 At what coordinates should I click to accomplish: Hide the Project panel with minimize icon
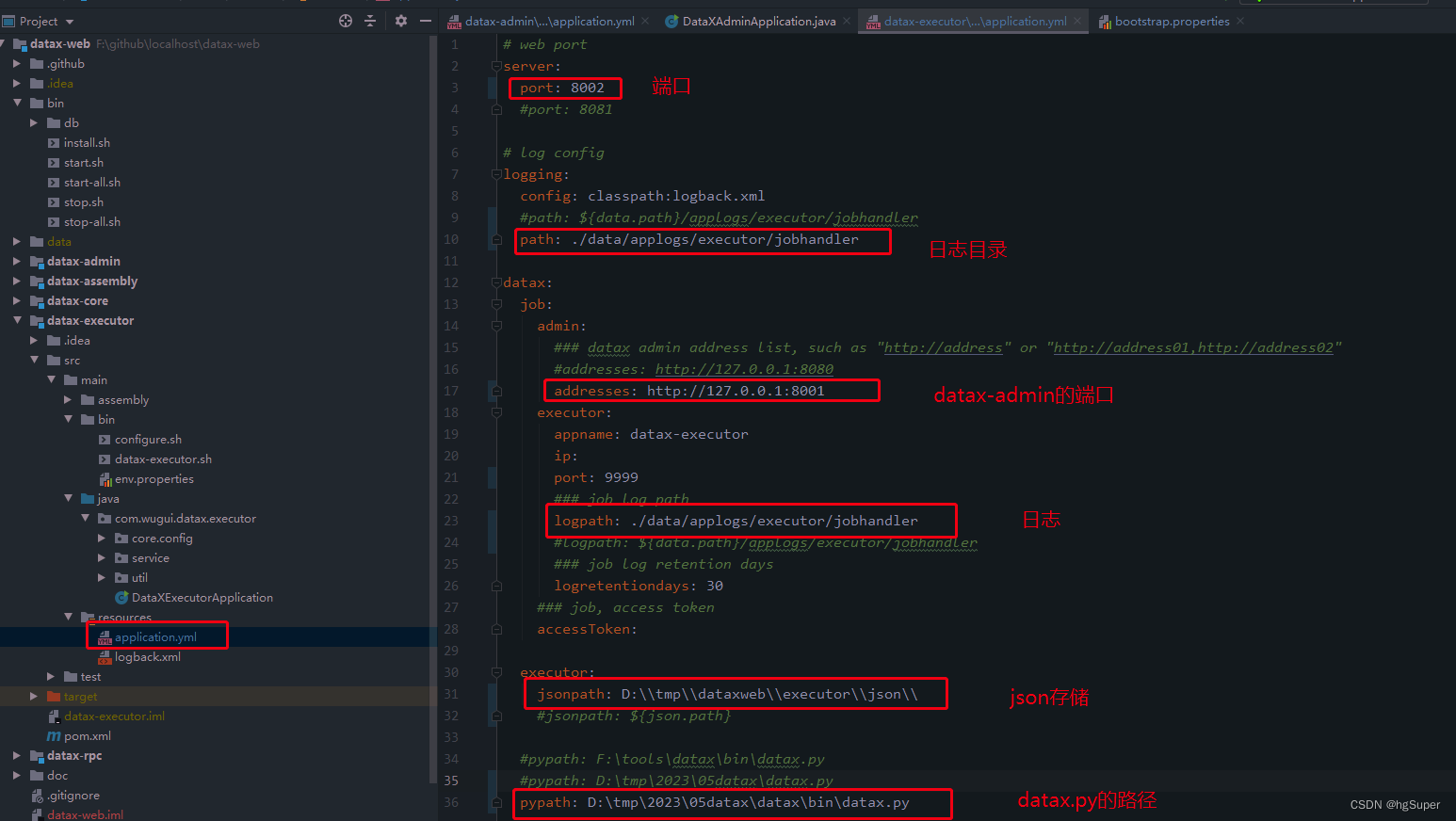[x=426, y=21]
